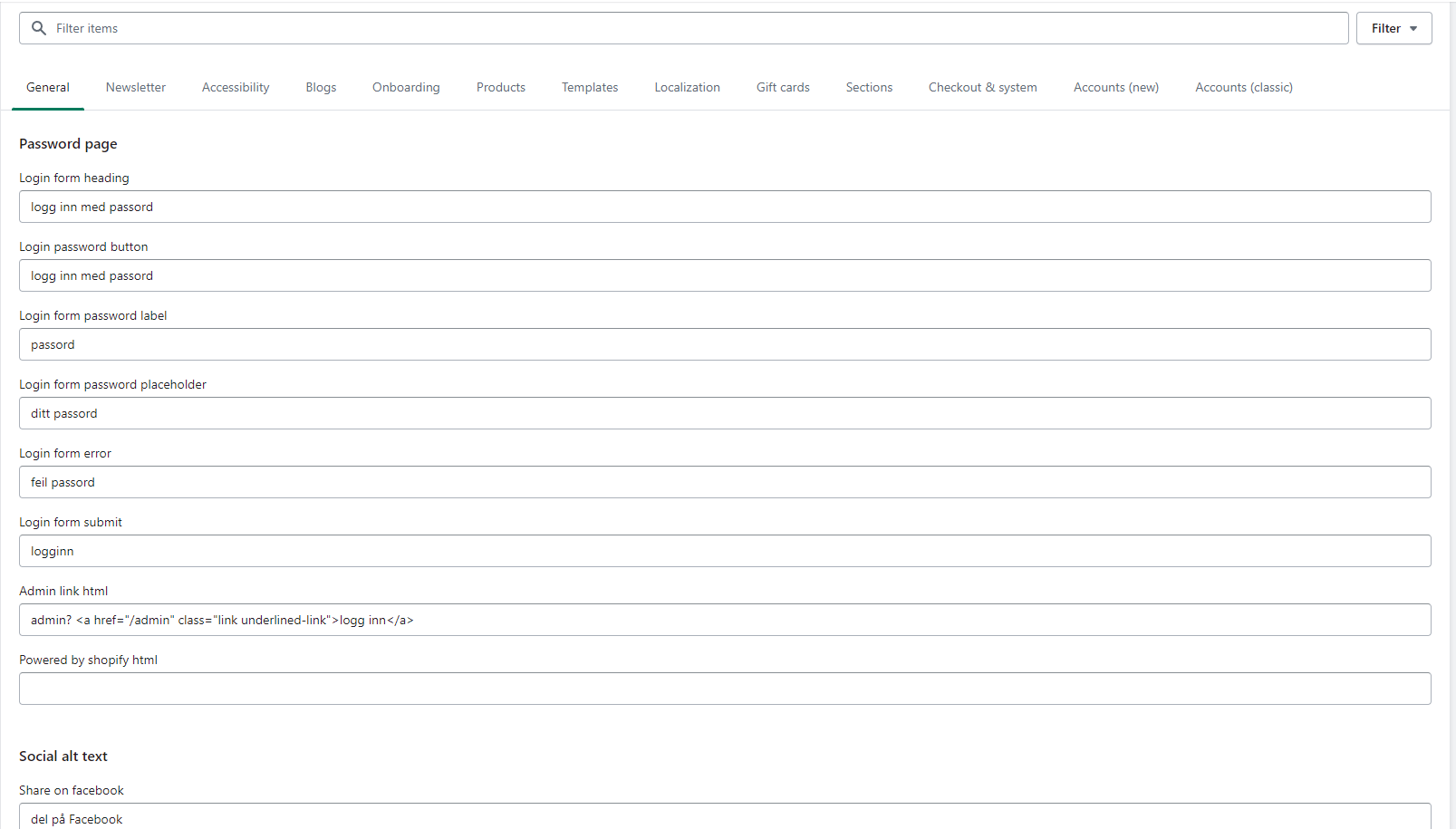Switch to the Newsletter tab
This screenshot has width=1456, height=829.
point(136,88)
